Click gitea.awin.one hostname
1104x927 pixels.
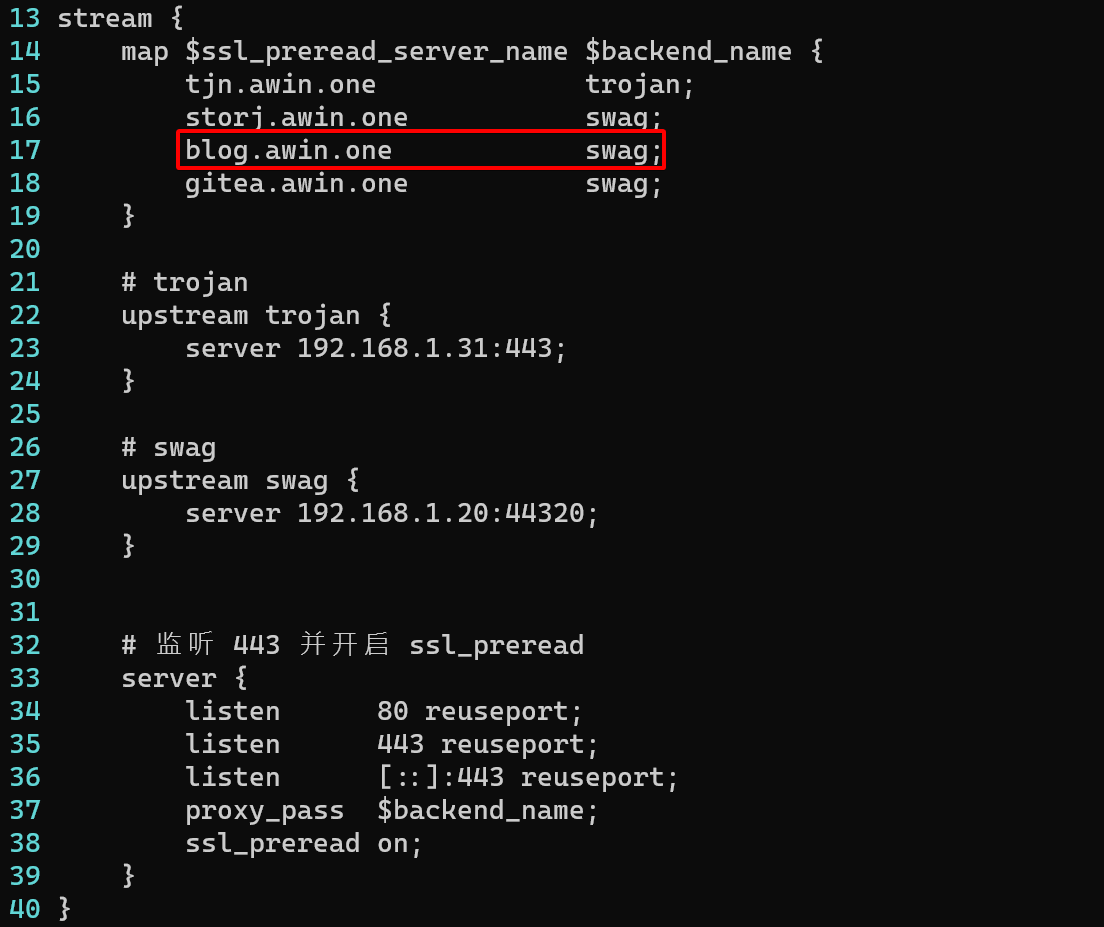pos(296,183)
